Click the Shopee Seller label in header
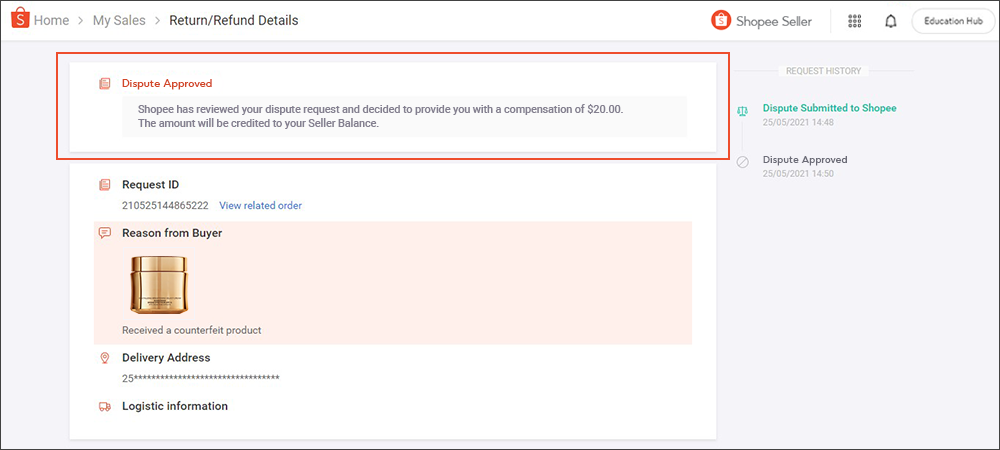 774,21
